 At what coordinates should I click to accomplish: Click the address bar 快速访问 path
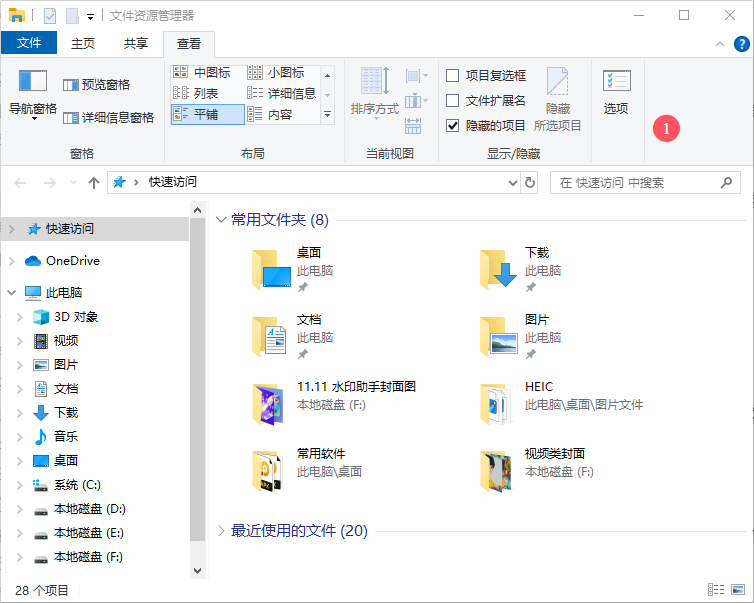pos(173,182)
